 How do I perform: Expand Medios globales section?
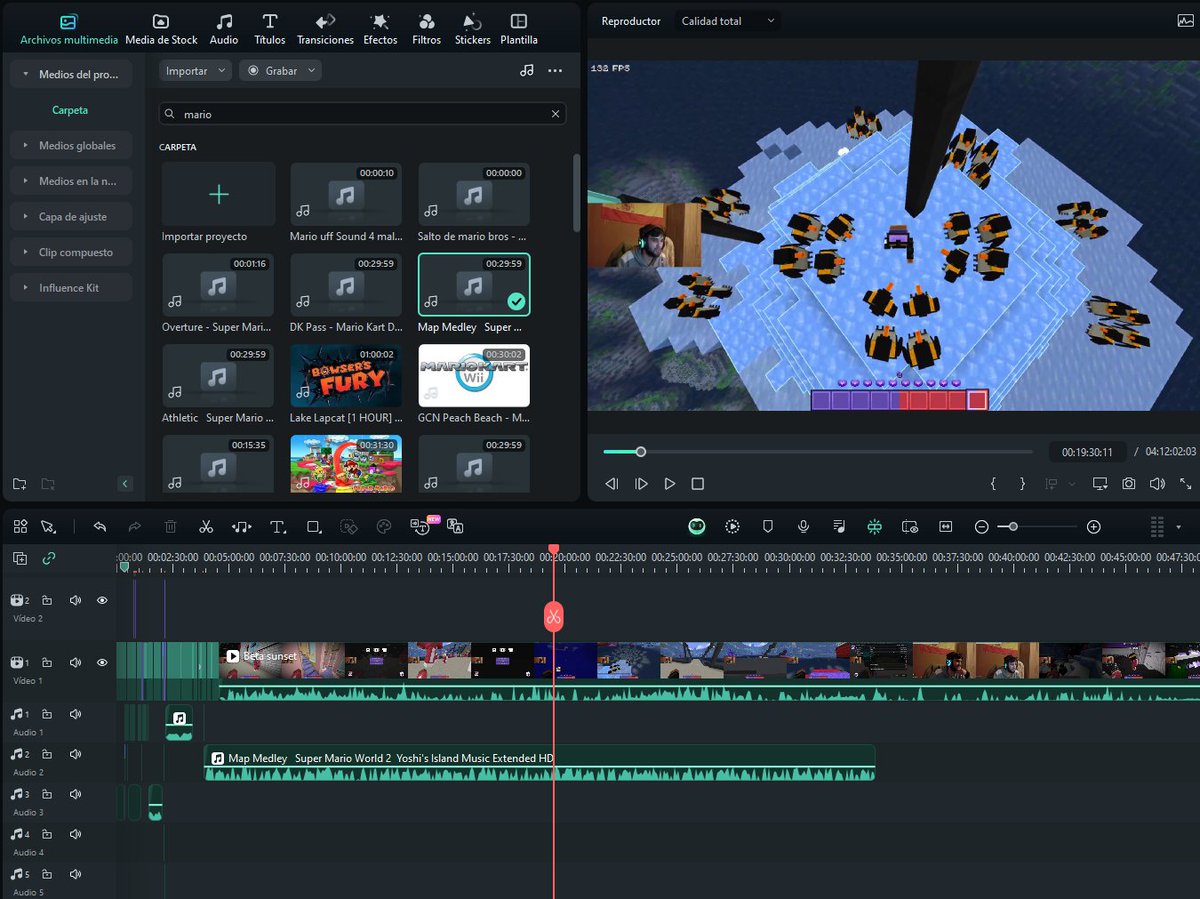click(x=70, y=145)
